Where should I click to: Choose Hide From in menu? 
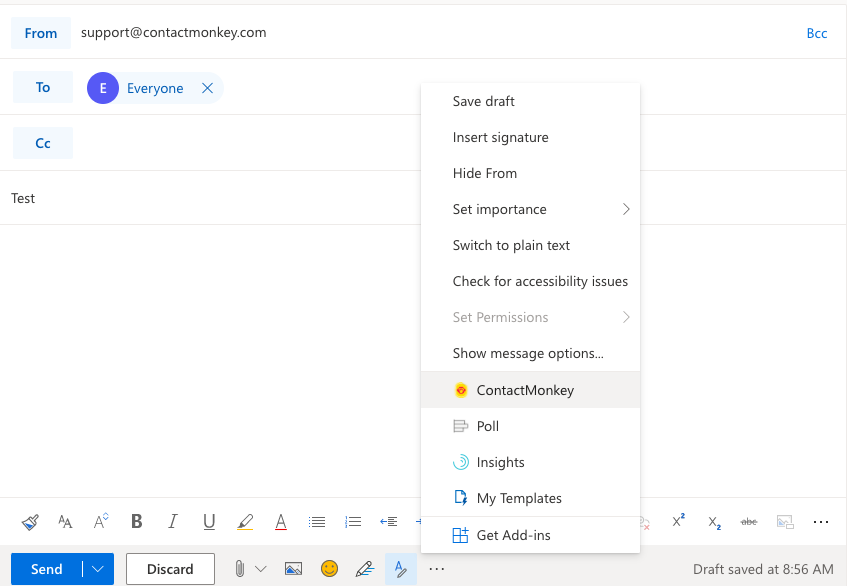pos(530,173)
